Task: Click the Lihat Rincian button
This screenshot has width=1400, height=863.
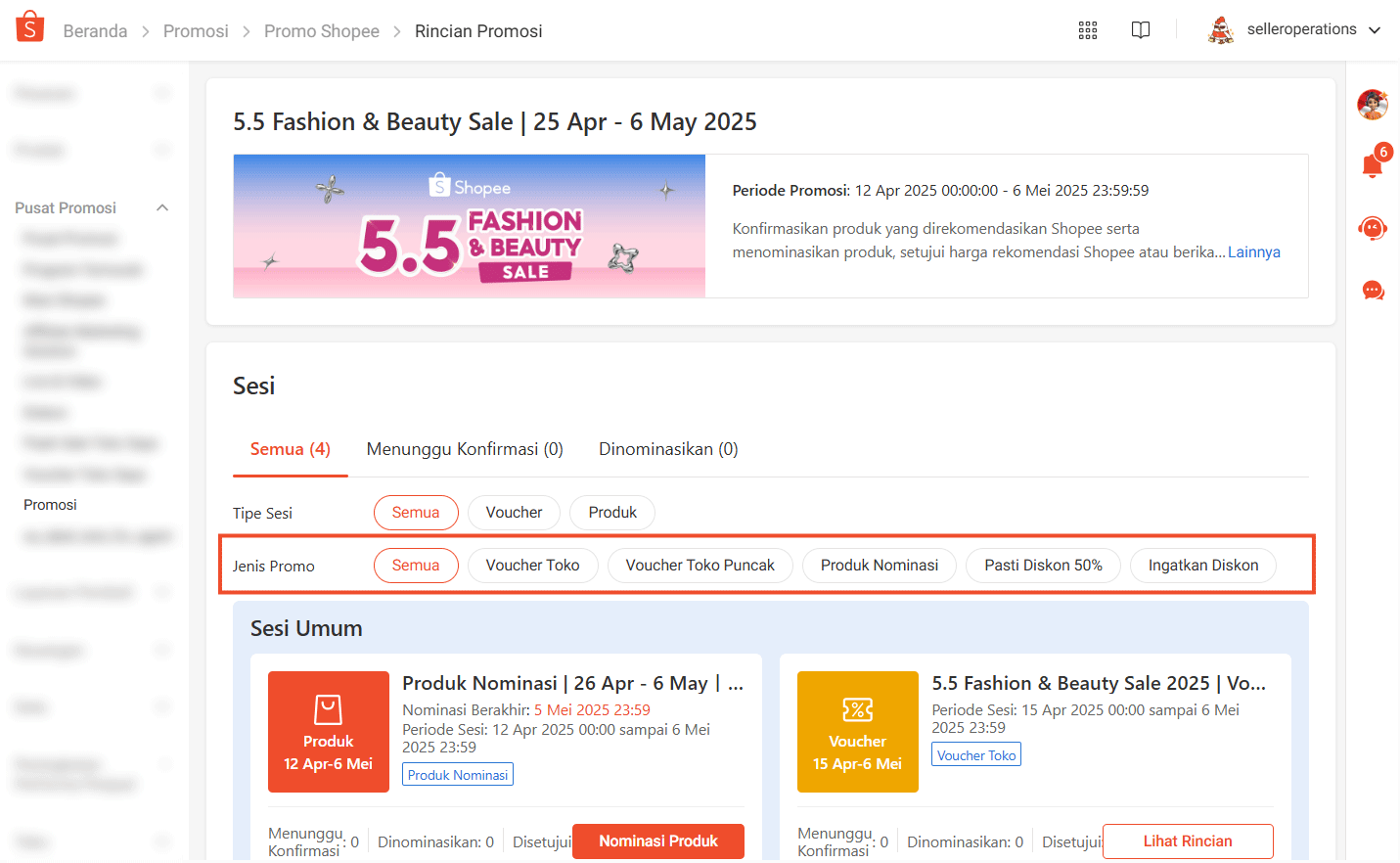Action: tap(1188, 841)
